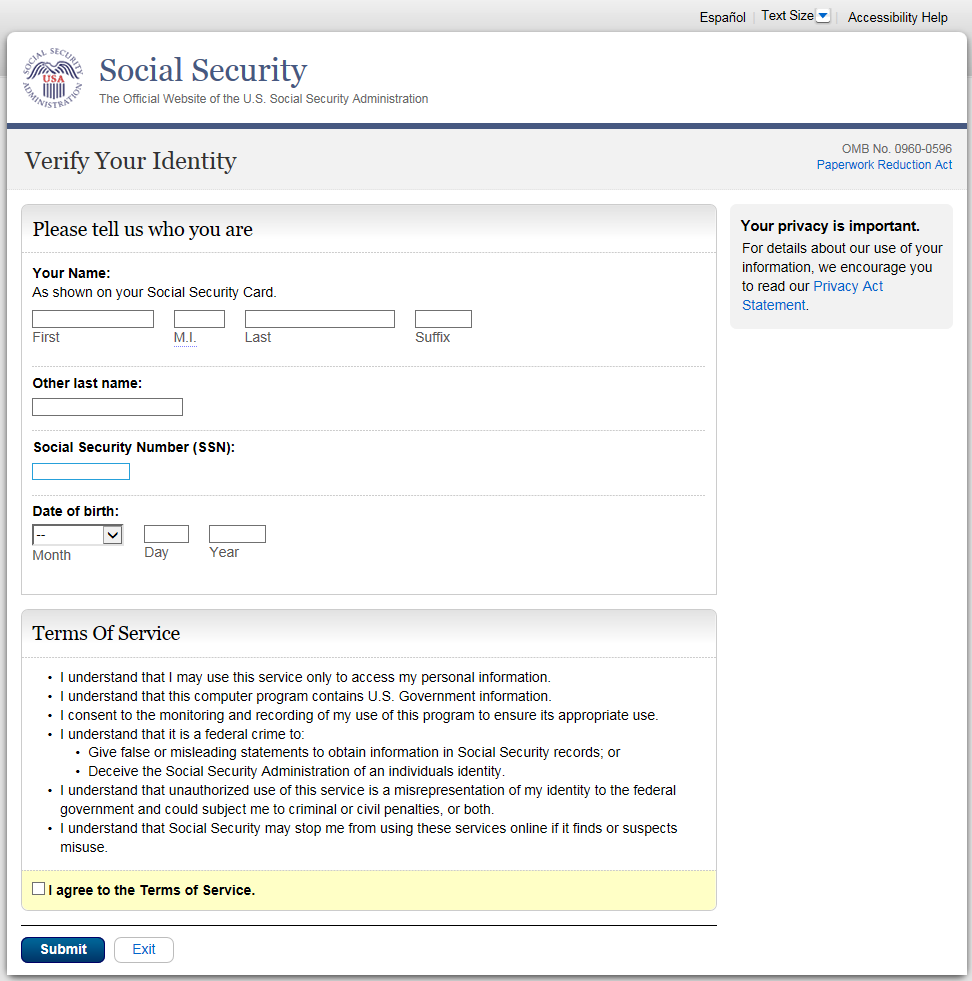
Task: Click the birth Day input field
Action: pyautogui.click(x=166, y=534)
